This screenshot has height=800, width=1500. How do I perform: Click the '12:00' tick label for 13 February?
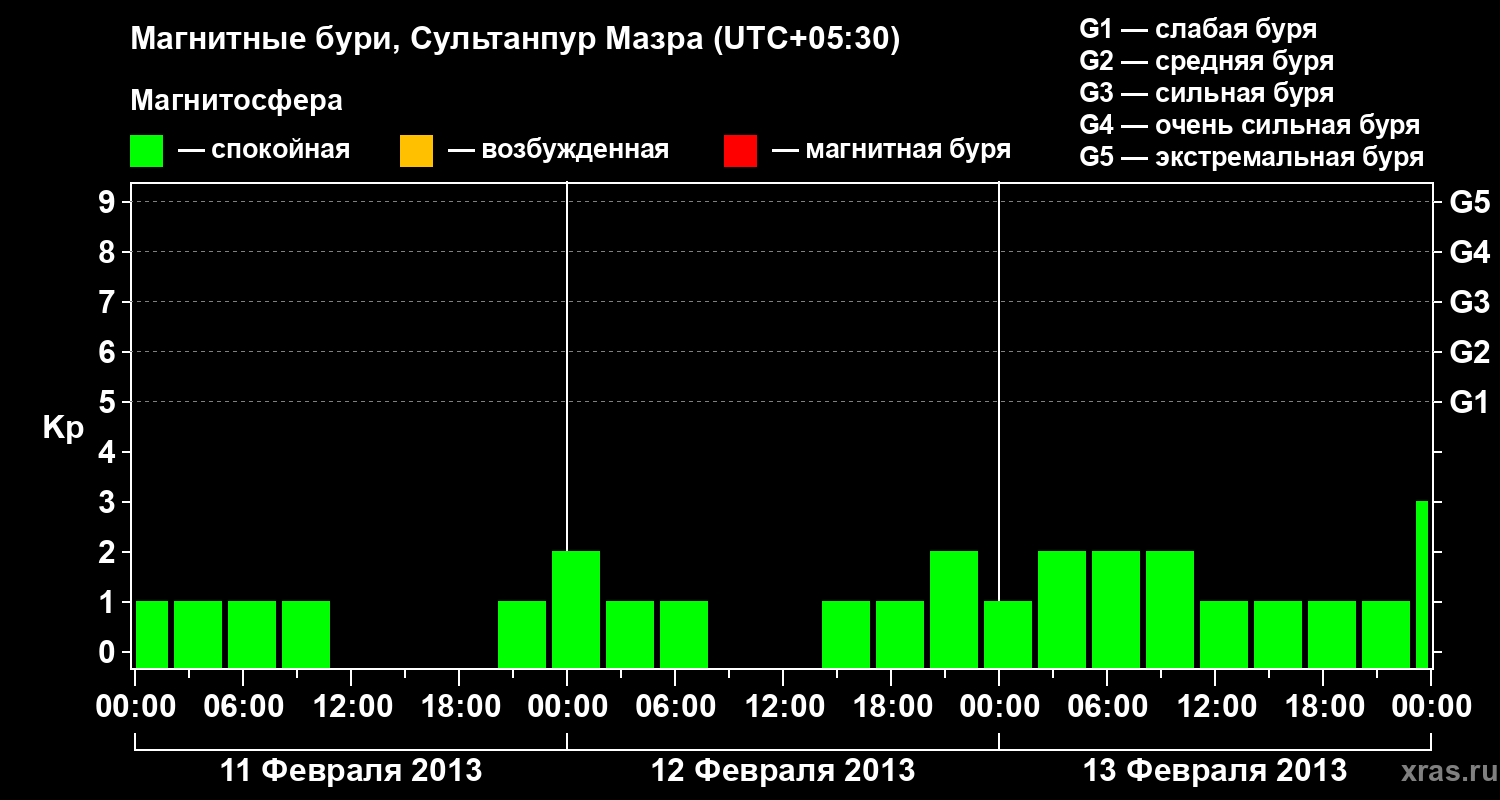1215,706
